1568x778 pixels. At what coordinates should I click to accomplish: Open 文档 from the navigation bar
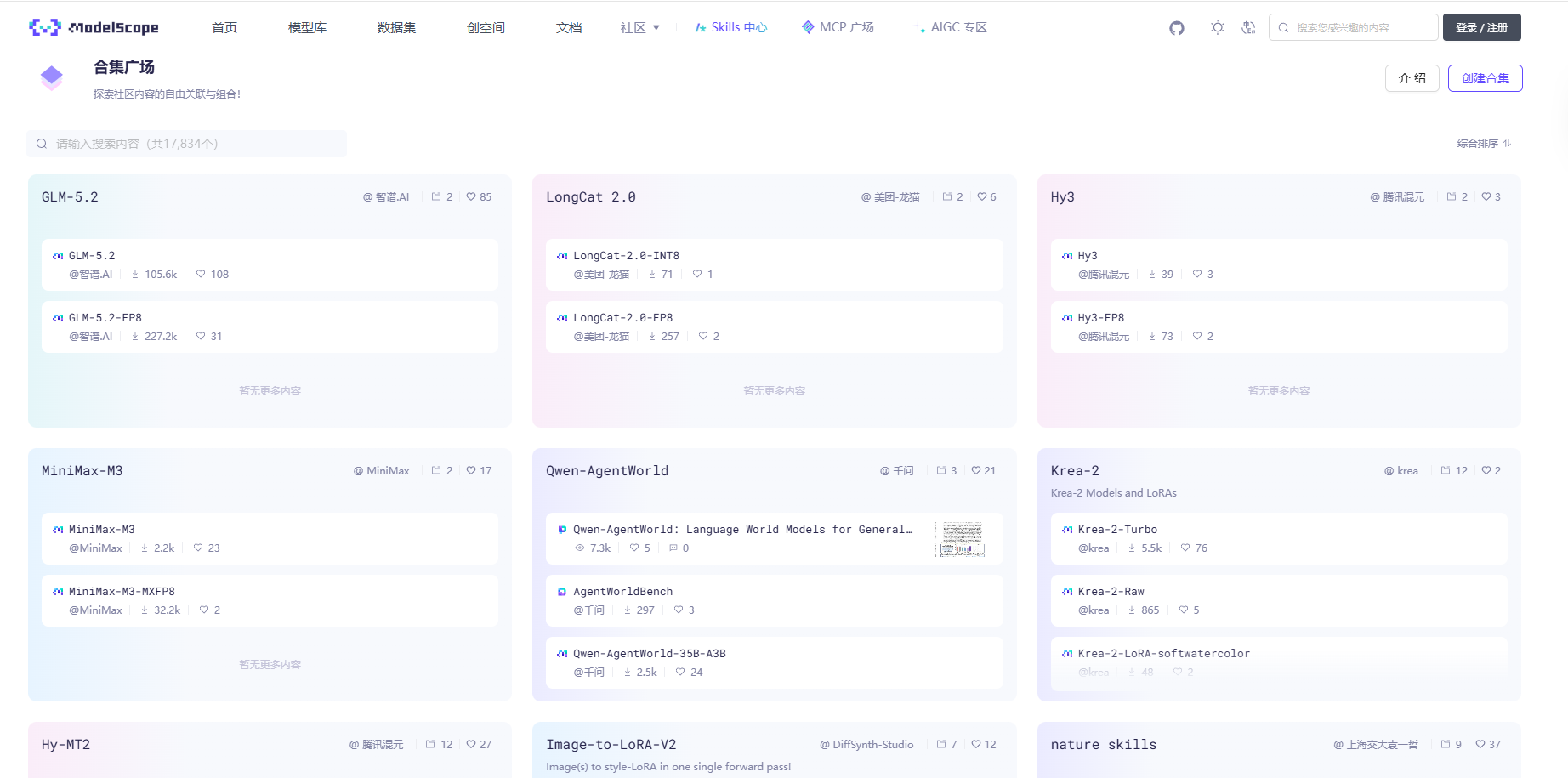point(569,28)
